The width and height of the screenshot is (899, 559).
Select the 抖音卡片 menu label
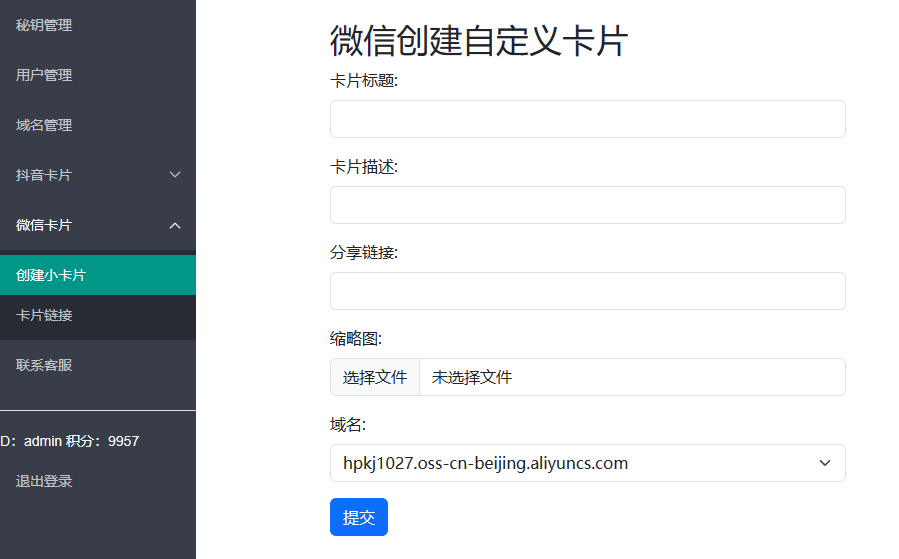(44, 175)
